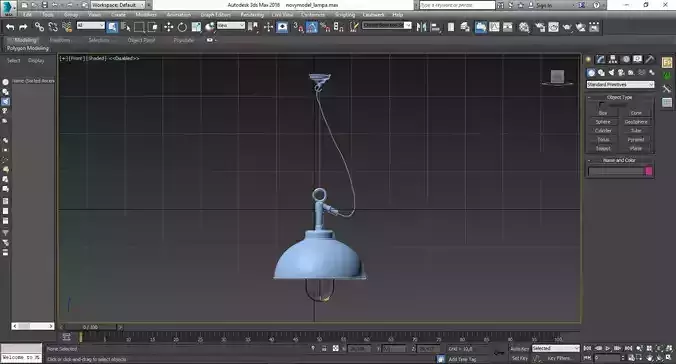676x364 pixels.
Task: Activate Bind to Space Warp tool
Action: click(67, 27)
